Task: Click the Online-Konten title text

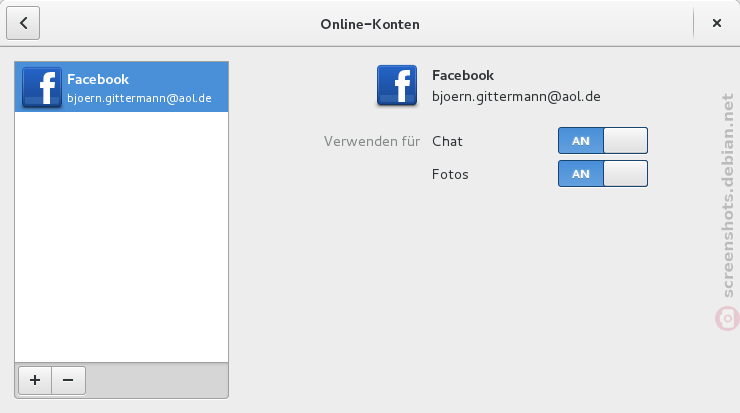Action: click(x=370, y=24)
